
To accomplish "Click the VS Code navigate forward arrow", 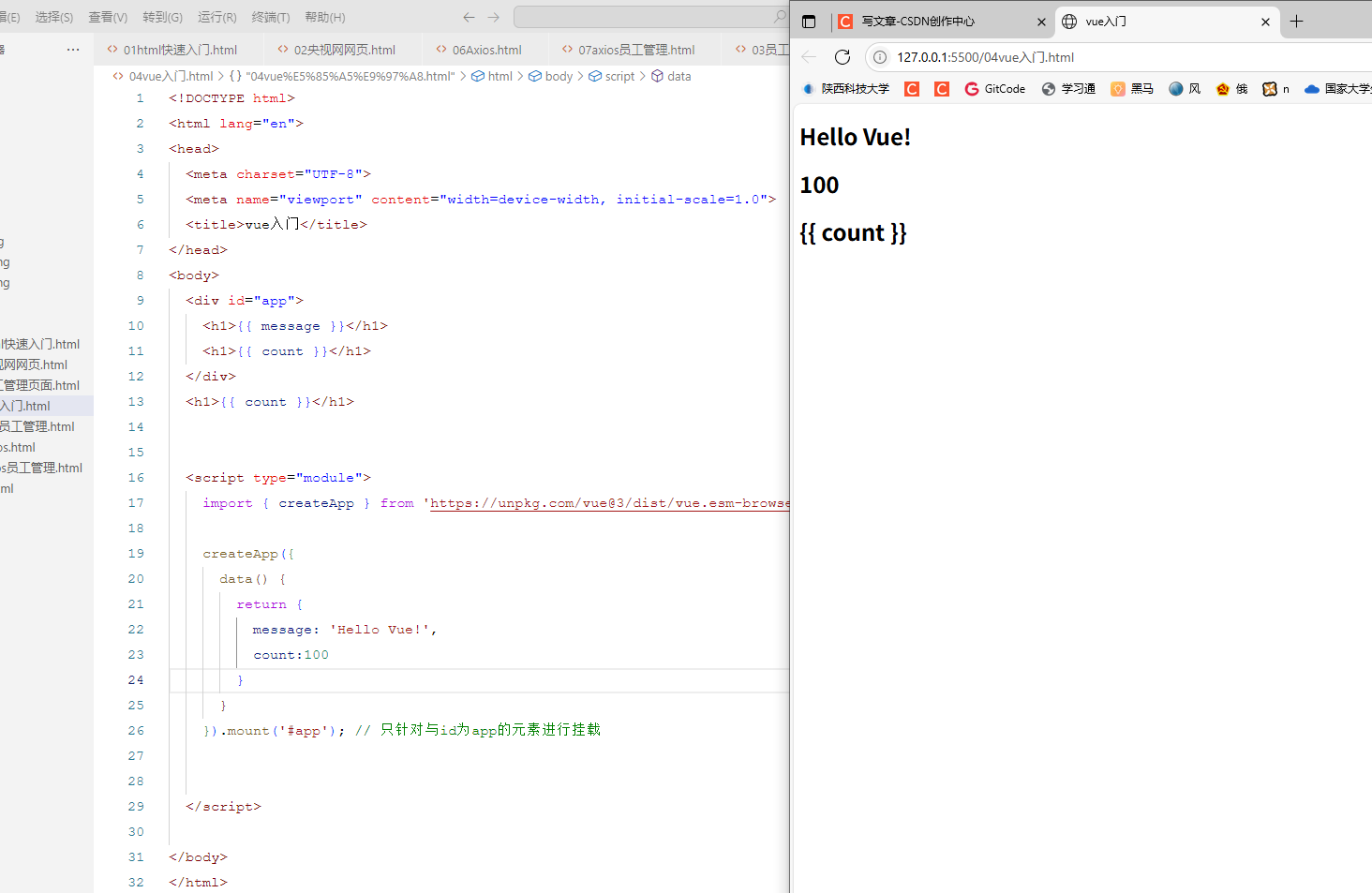I will coord(494,17).
